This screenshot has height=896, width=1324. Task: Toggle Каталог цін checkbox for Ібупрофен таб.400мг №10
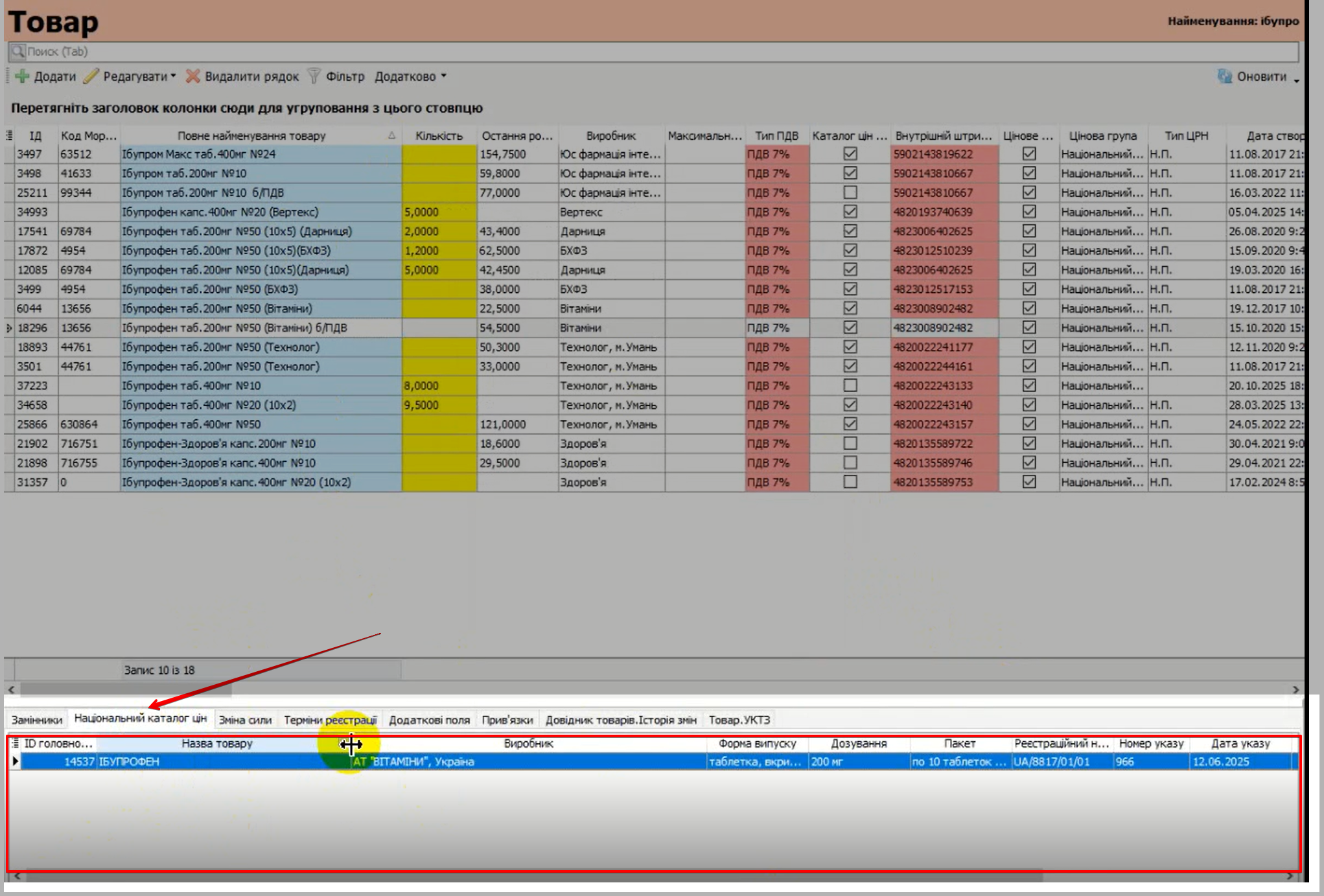(x=850, y=385)
